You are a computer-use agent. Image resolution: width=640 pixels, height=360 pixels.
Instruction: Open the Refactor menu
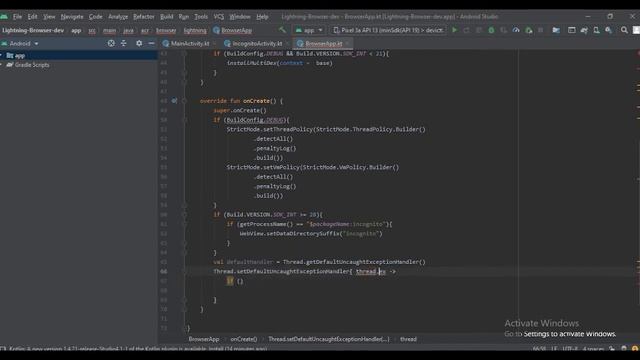pyautogui.click(x=144, y=17)
